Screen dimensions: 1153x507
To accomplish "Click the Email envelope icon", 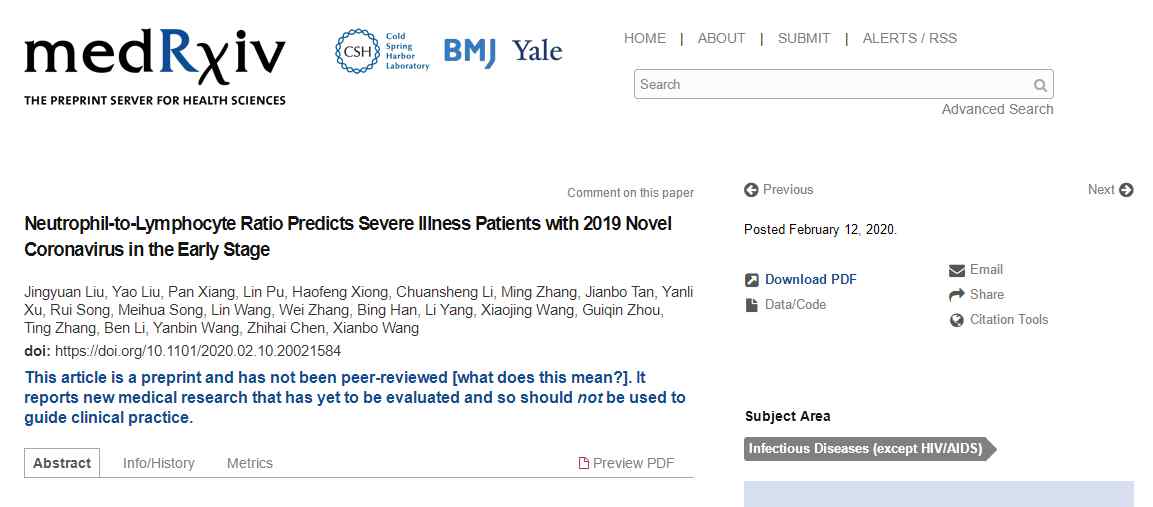I will point(957,270).
